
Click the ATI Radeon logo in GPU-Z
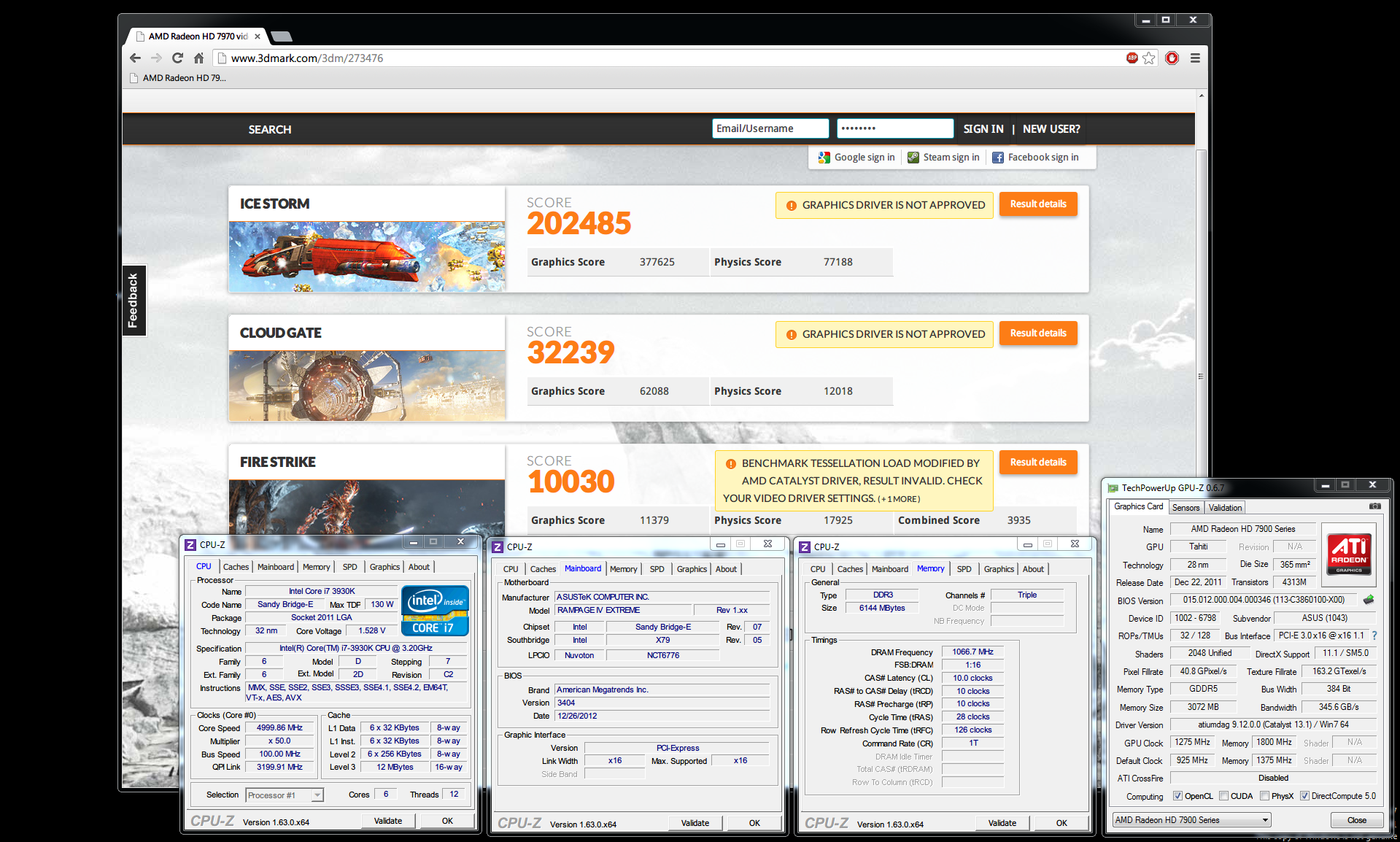1349,554
